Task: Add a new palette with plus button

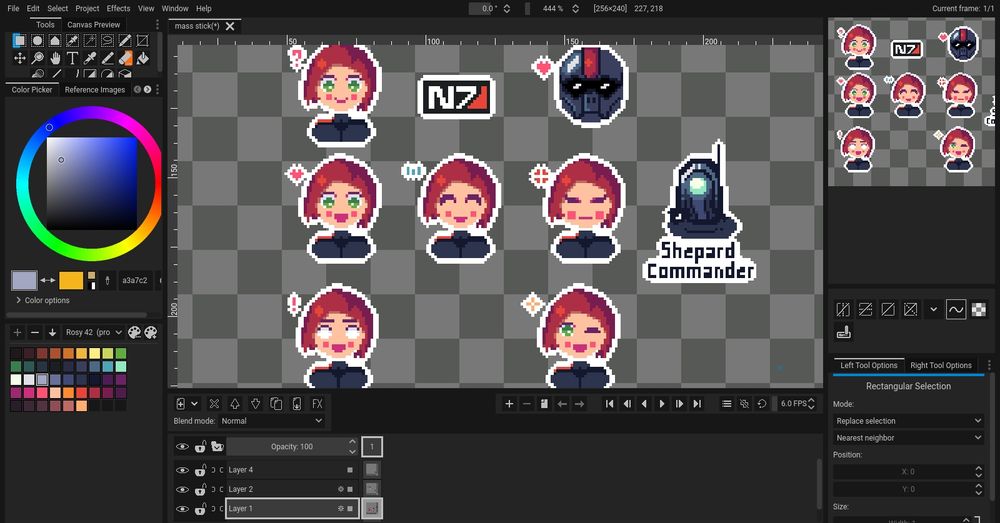Action: coord(17,332)
